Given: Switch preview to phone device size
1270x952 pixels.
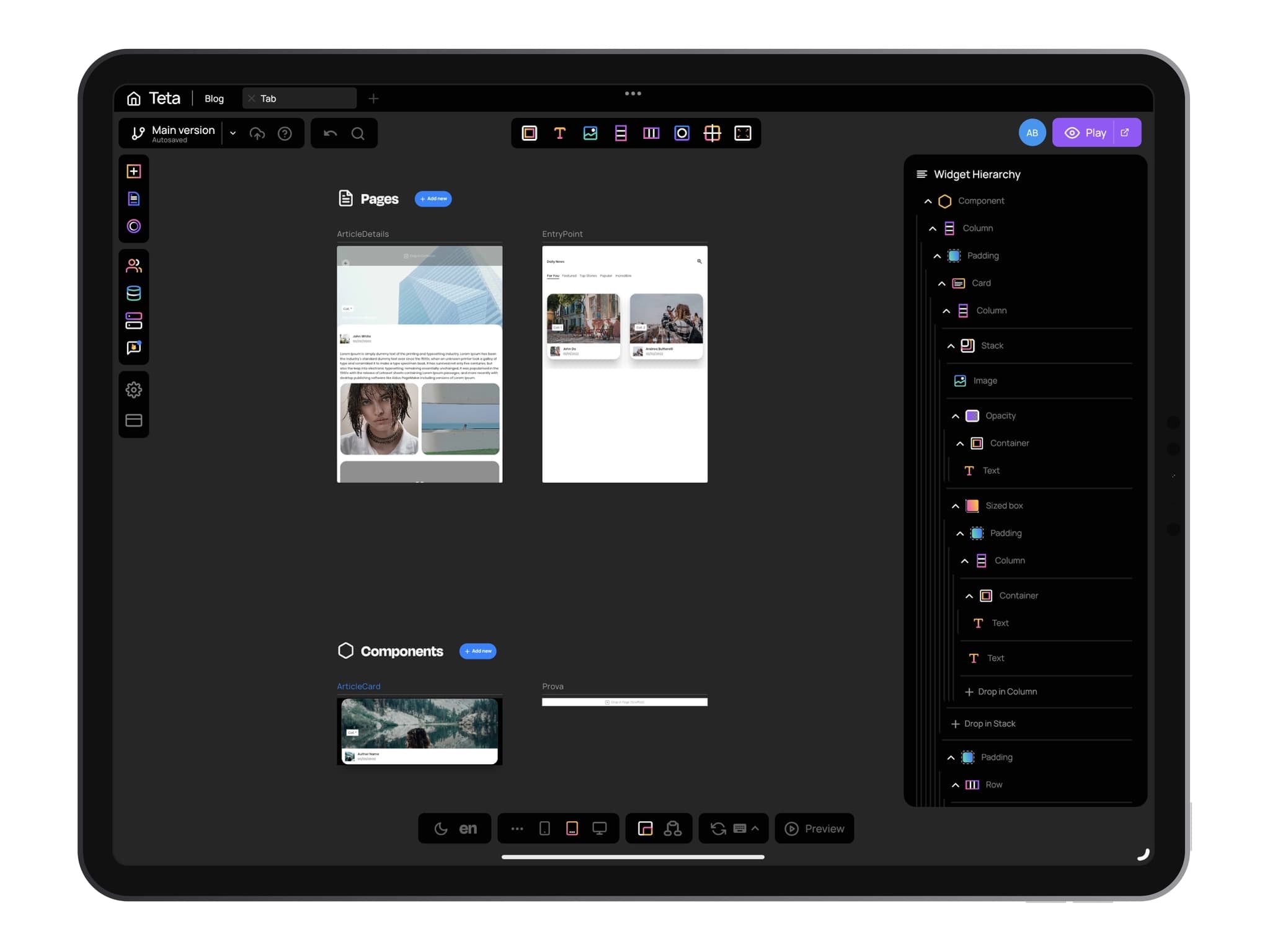Looking at the screenshot, I should (544, 828).
